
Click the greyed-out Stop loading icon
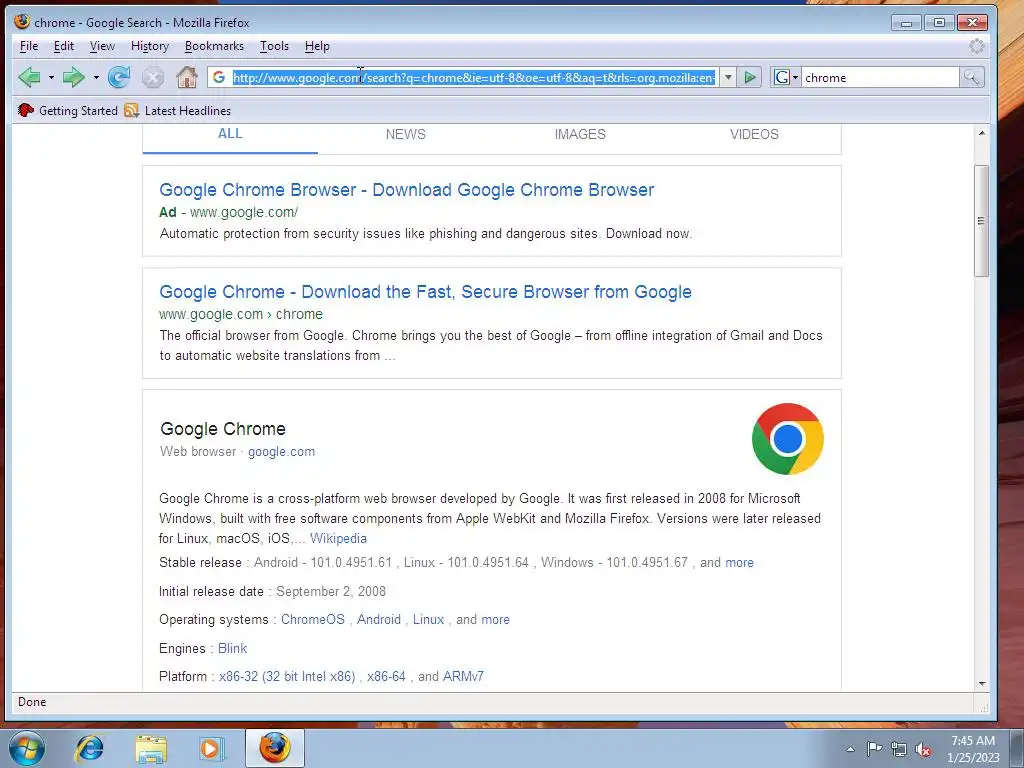(x=153, y=78)
